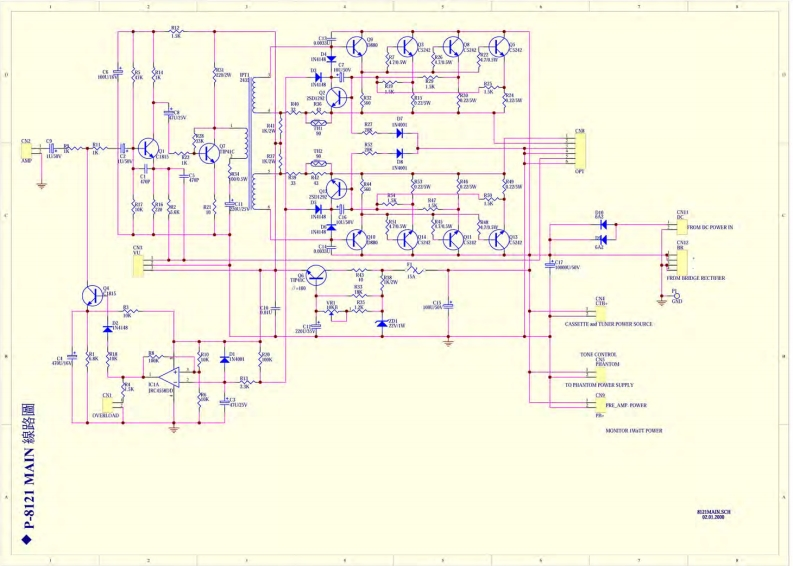The height and width of the screenshot is (566, 793).
Task: Select transistor Q1 C1815 symbol
Action: click(148, 149)
